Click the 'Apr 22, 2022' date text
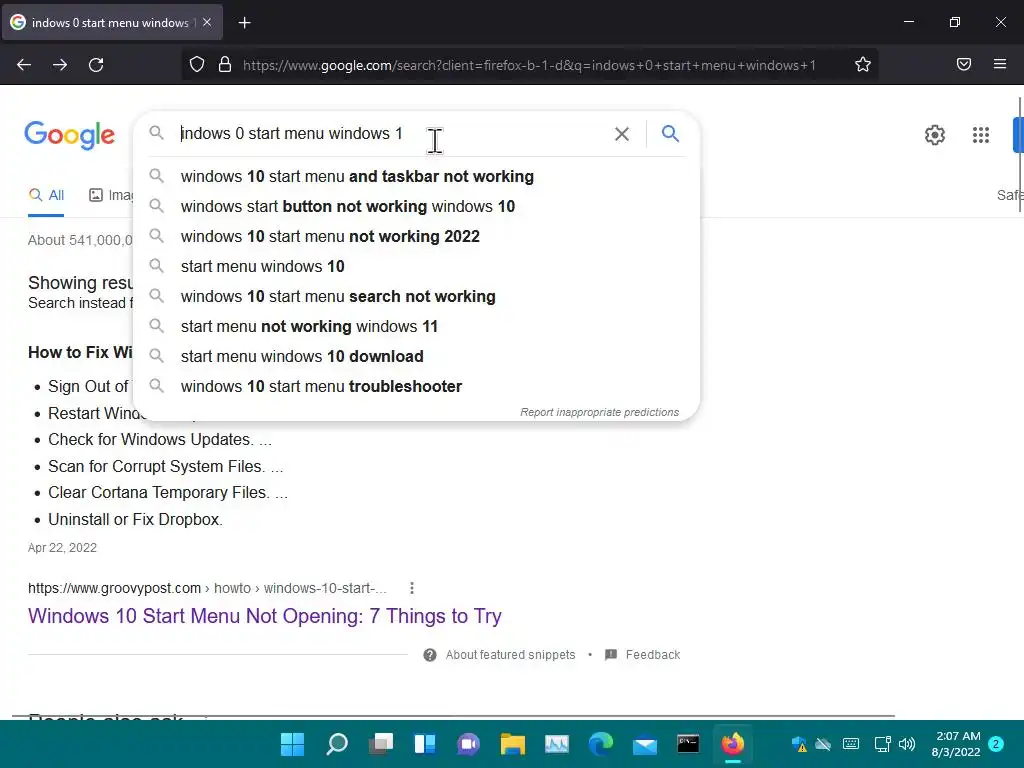The width and height of the screenshot is (1024, 768). [62, 548]
